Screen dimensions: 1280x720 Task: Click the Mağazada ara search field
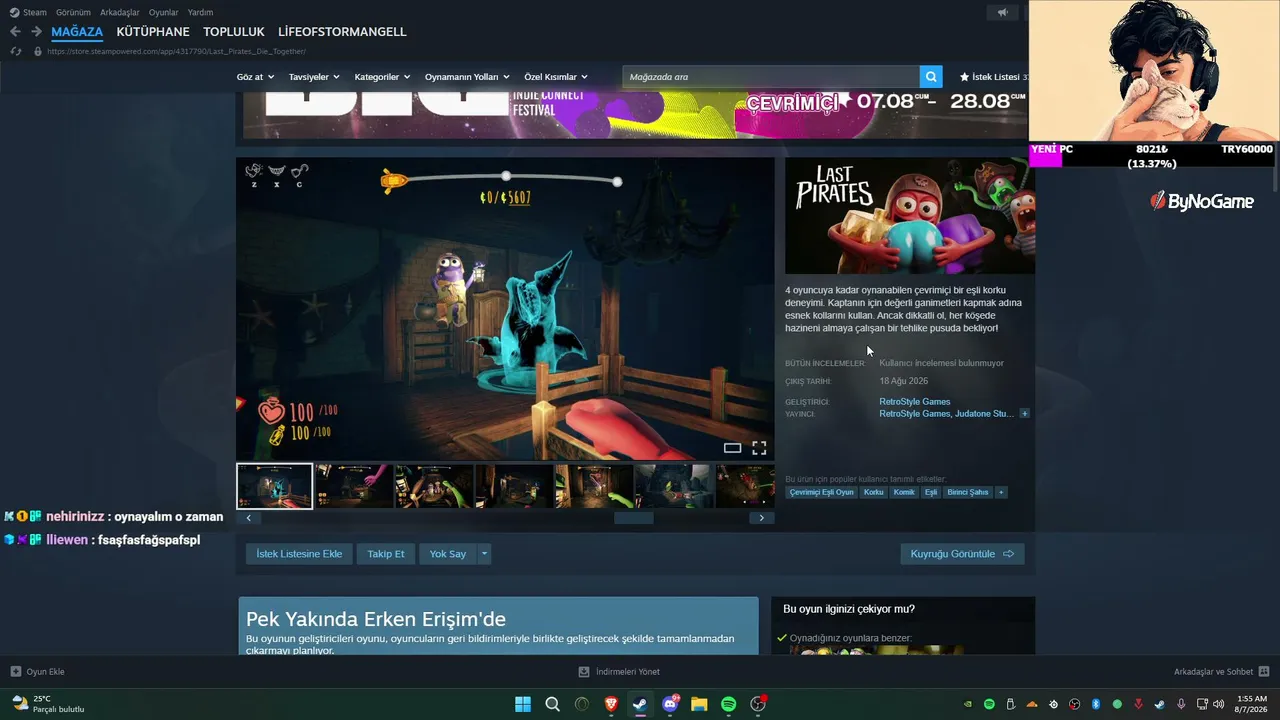pyautogui.click(x=771, y=77)
